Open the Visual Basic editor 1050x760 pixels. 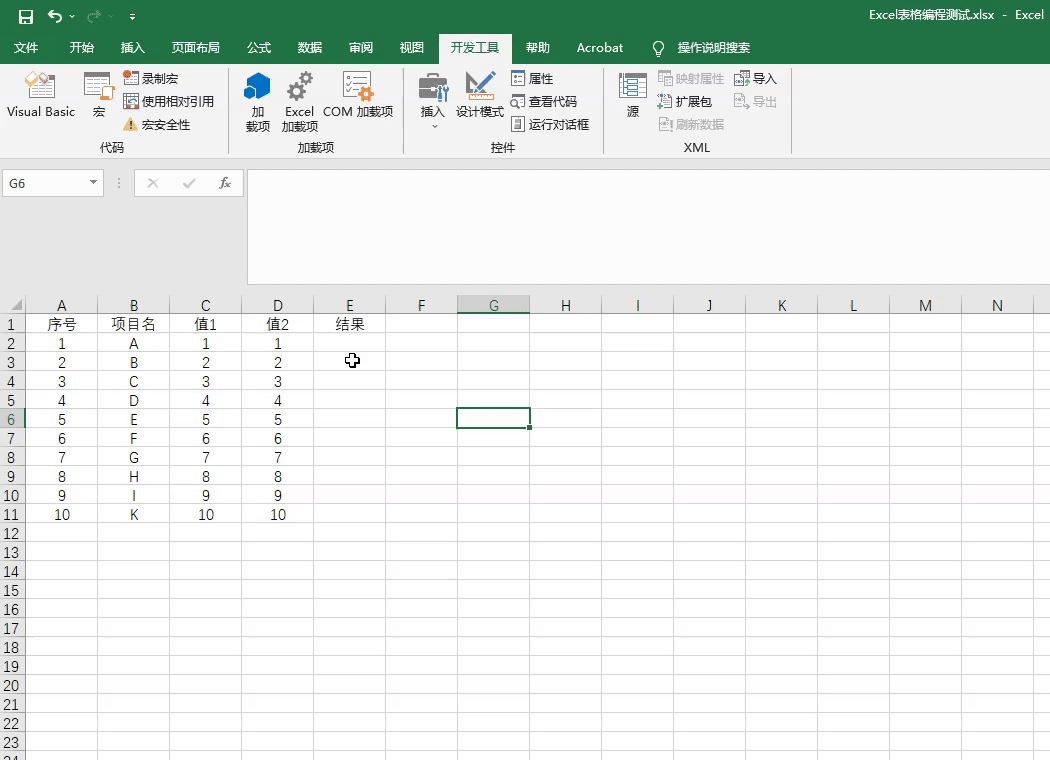click(41, 95)
